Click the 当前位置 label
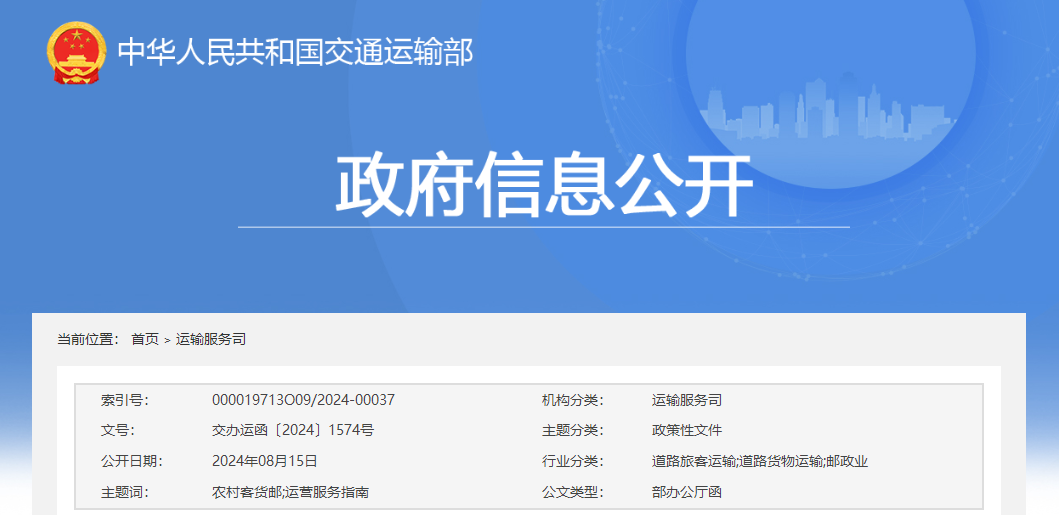Image resolution: width=1059 pixels, height=515 pixels. 88,340
